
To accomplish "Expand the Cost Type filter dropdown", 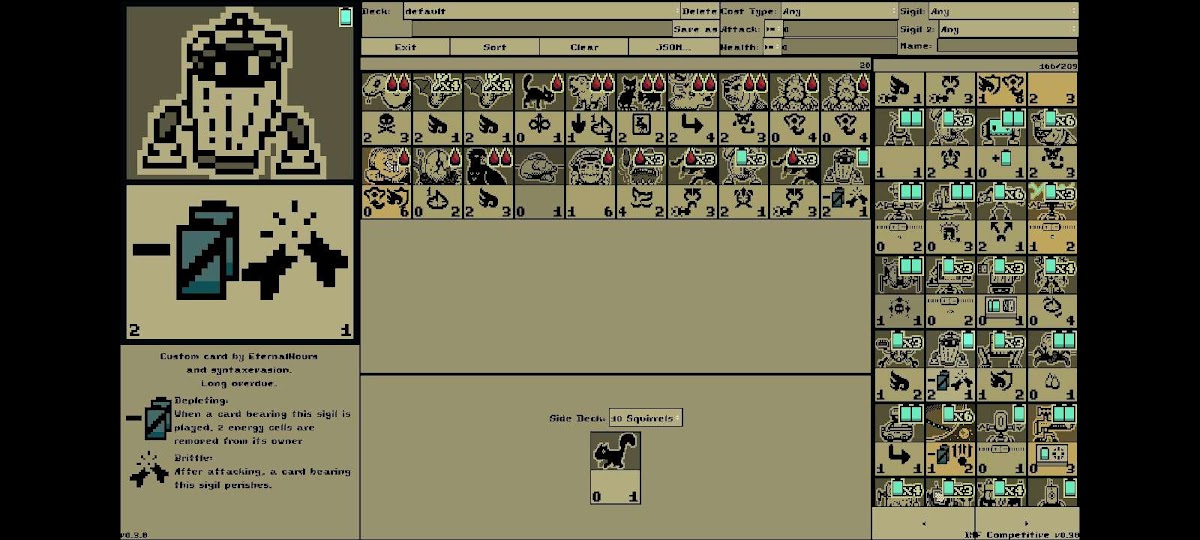I will pyautogui.click(x=838, y=11).
